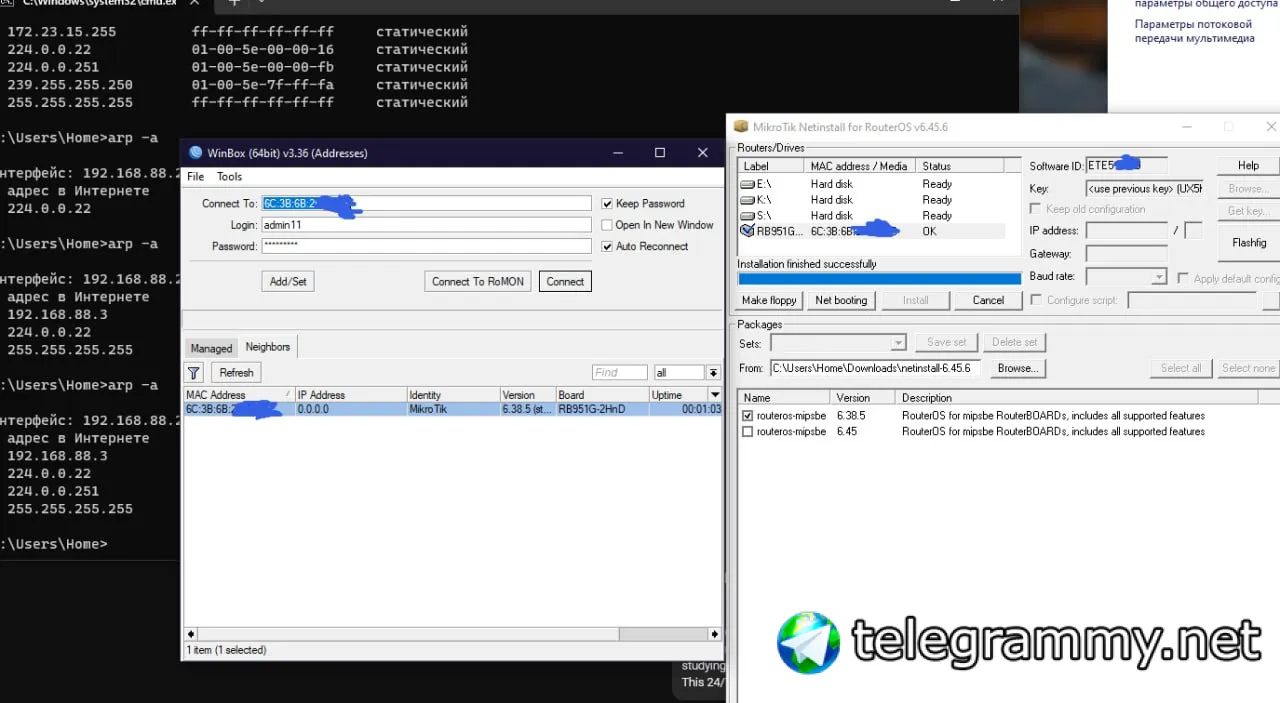Viewport: 1280px width, 703px height.
Task: Check routeros-mipsbe 6.45 package
Action: tap(748, 432)
